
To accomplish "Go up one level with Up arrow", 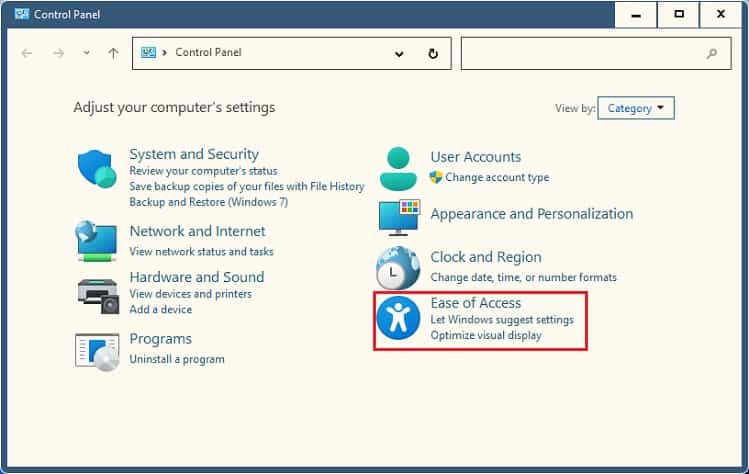I will 113,53.
